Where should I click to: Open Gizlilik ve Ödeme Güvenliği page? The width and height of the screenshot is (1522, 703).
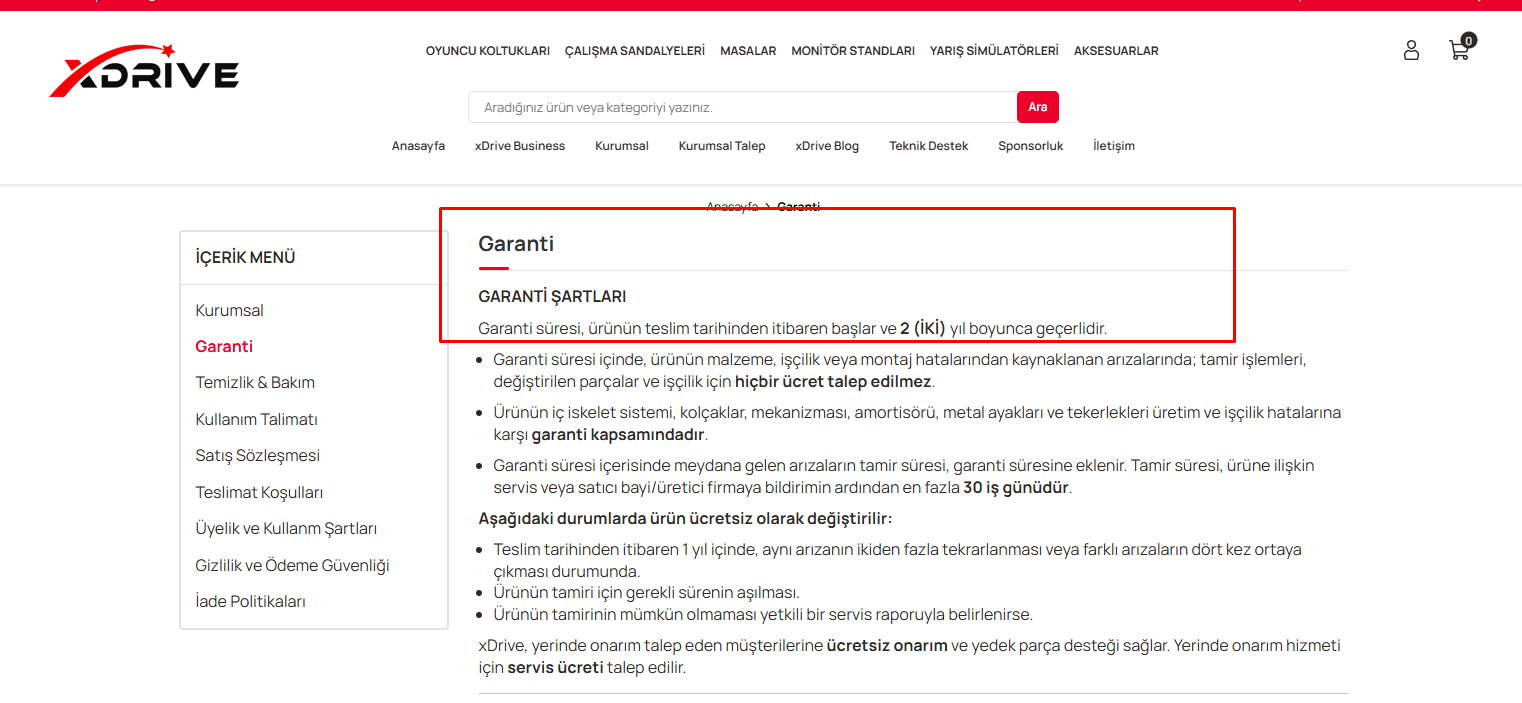tap(292, 565)
